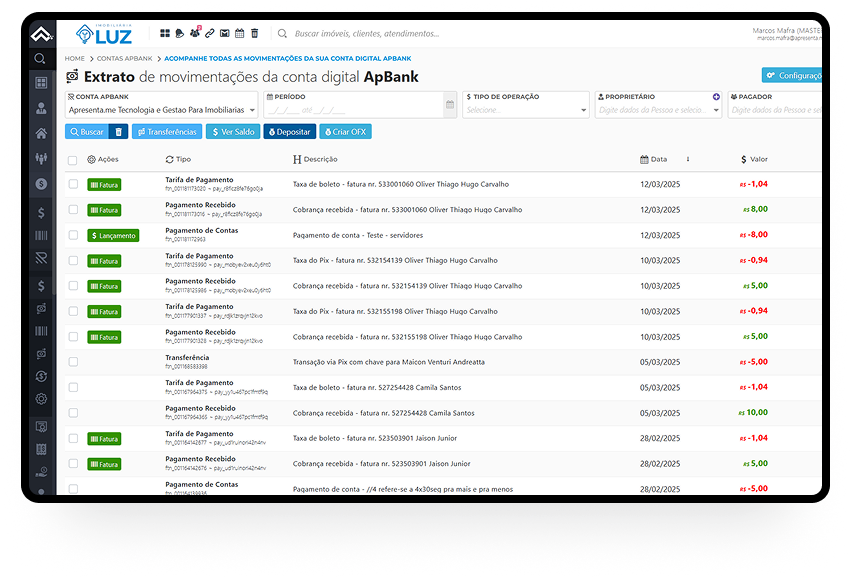Open the calendar icon in the top toolbar

(239, 33)
